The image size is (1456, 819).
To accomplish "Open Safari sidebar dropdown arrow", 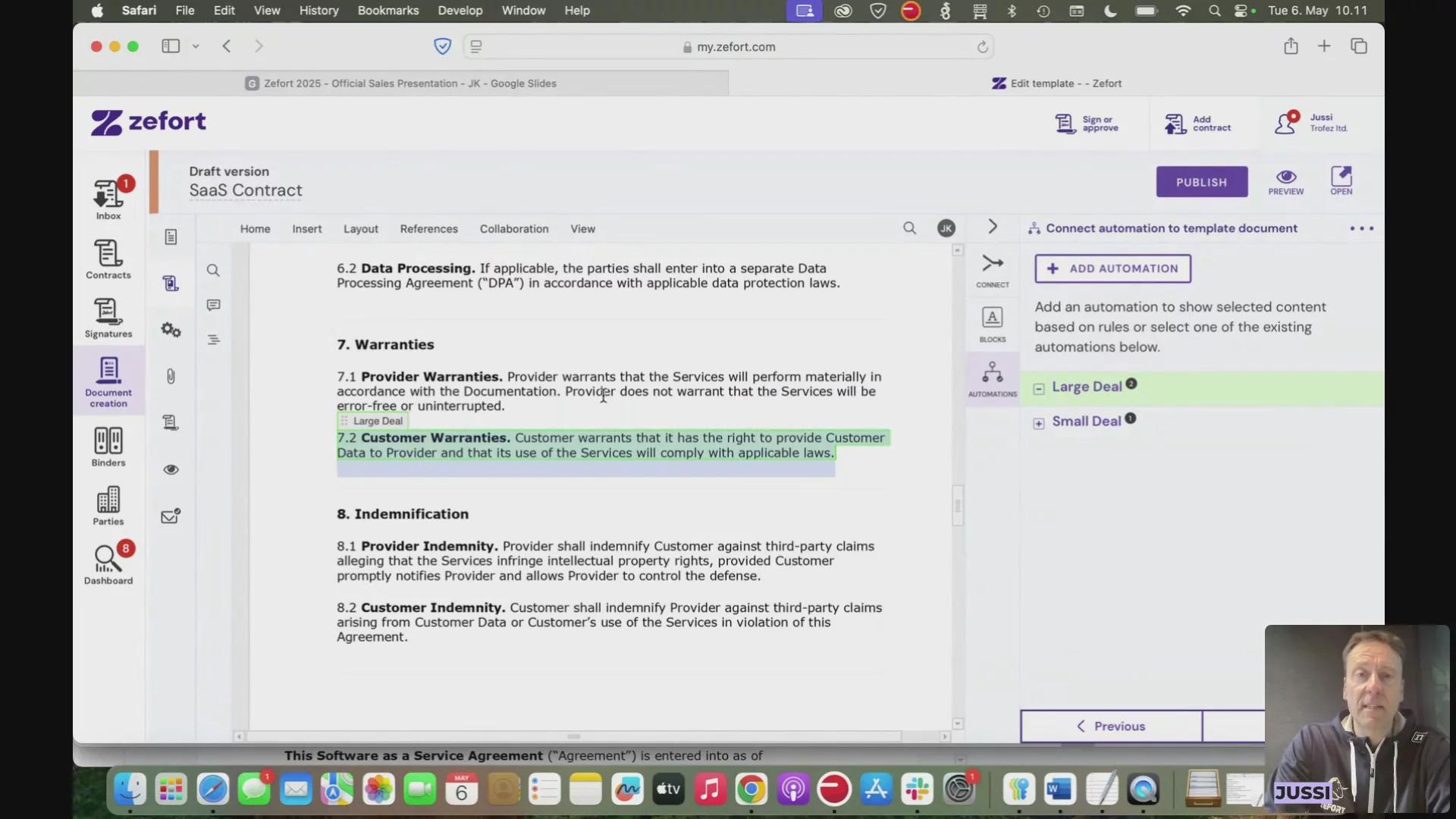I will [196, 46].
